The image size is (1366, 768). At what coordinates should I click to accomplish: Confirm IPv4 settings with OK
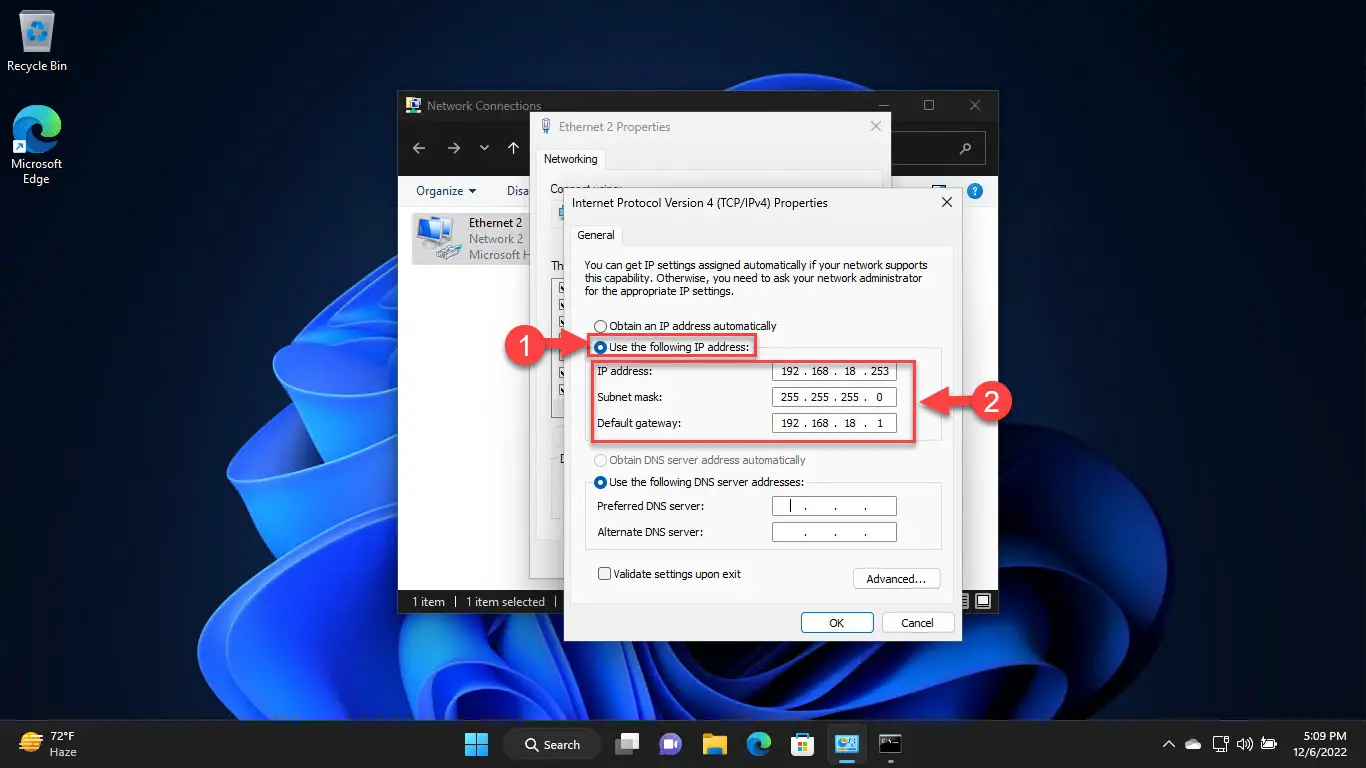[837, 622]
